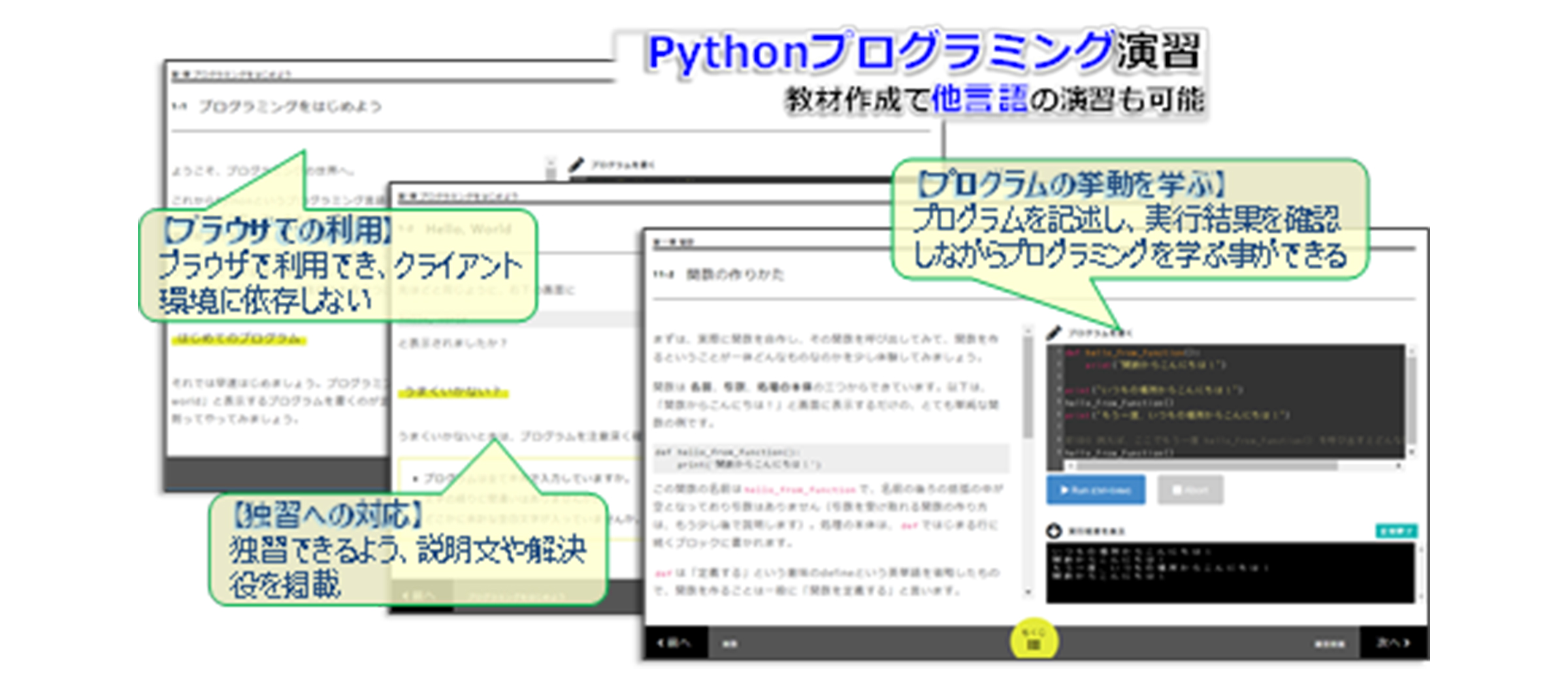Click the chapter breadcrumb link in the front window

pos(673,242)
